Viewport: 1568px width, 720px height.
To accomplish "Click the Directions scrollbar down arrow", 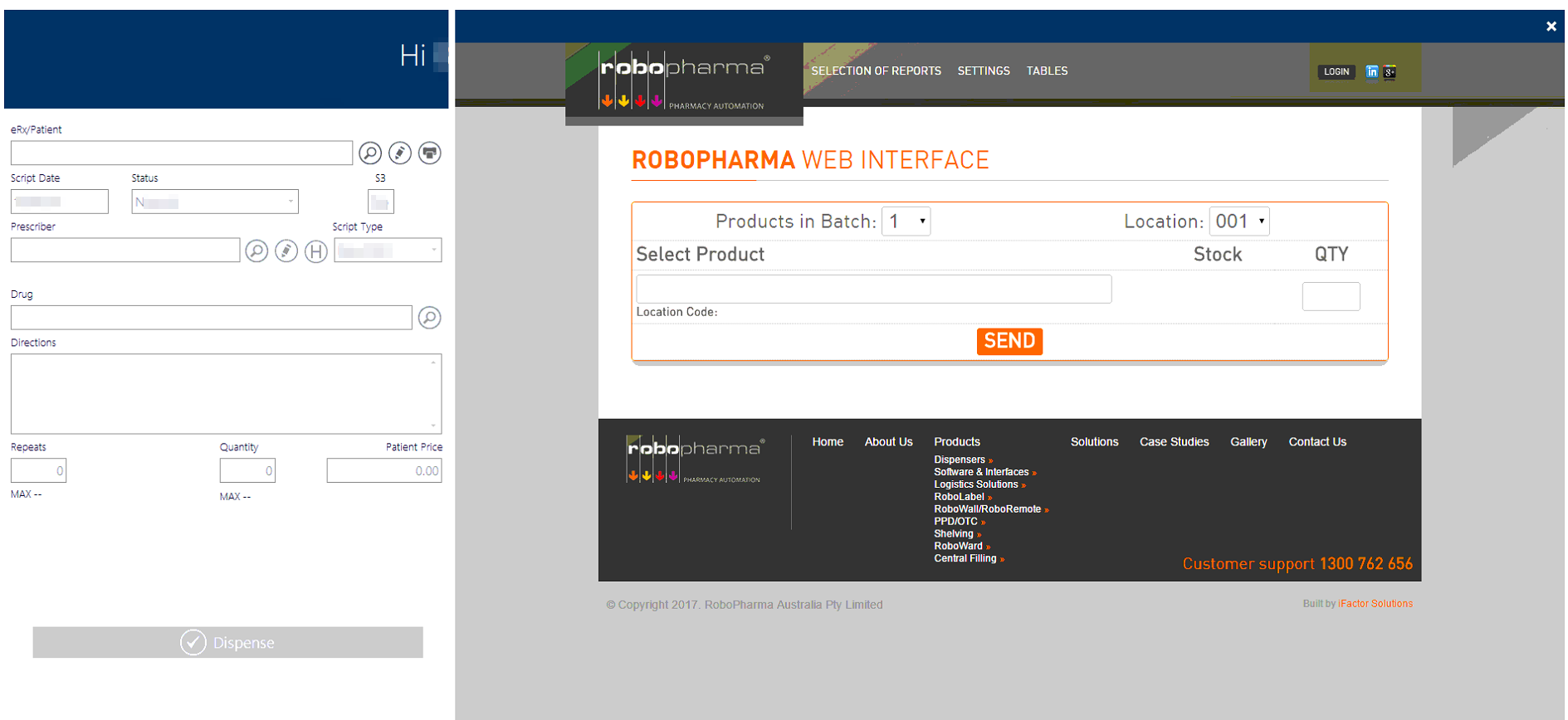I will [433, 426].
